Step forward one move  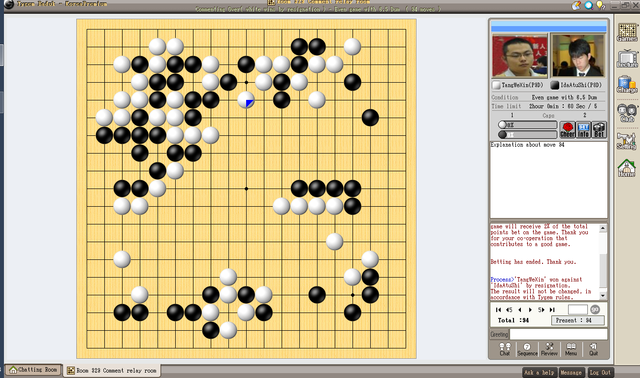click(x=530, y=310)
